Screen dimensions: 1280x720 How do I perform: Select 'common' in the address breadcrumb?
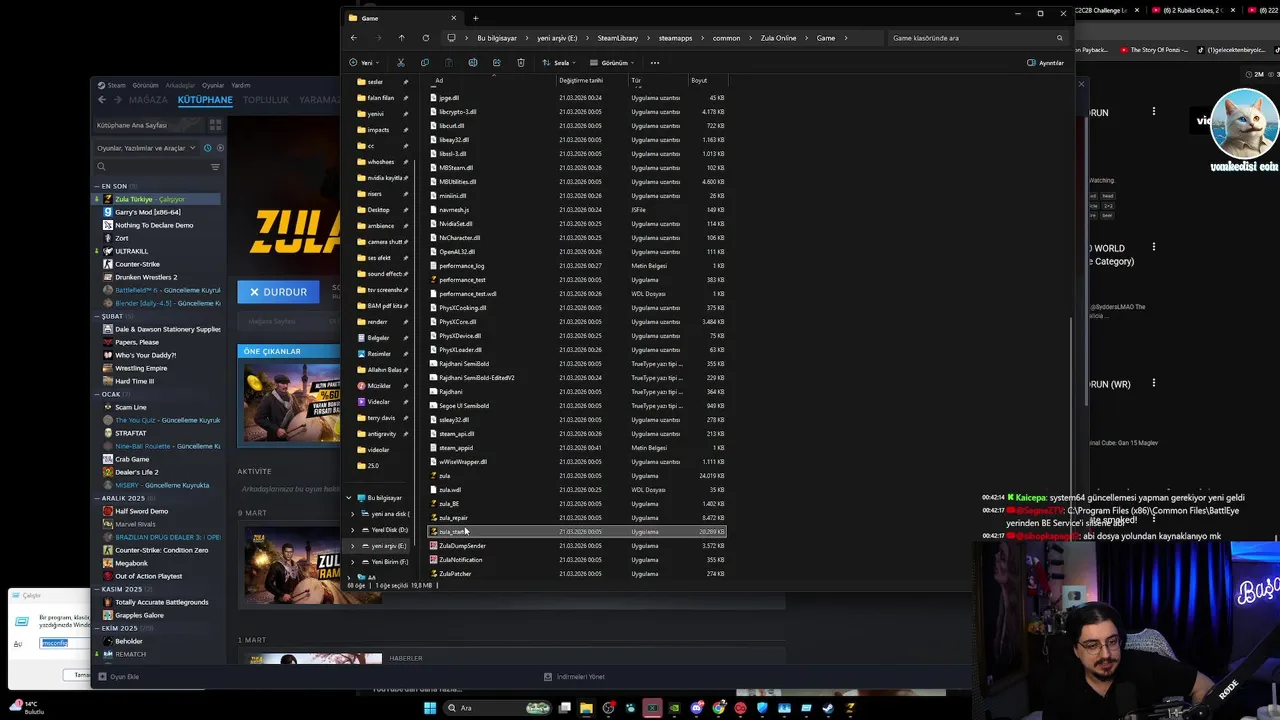click(726, 38)
